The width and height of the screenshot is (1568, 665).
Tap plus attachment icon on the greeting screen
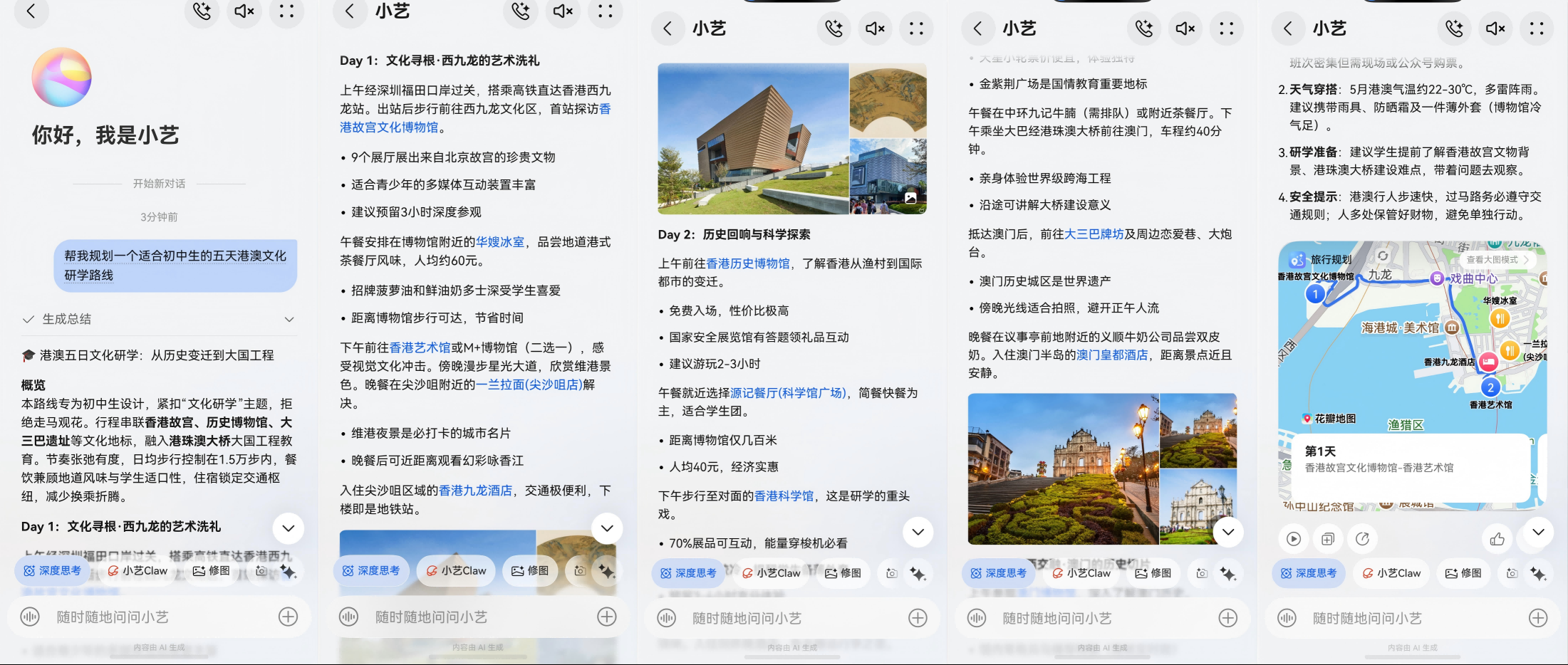288,617
